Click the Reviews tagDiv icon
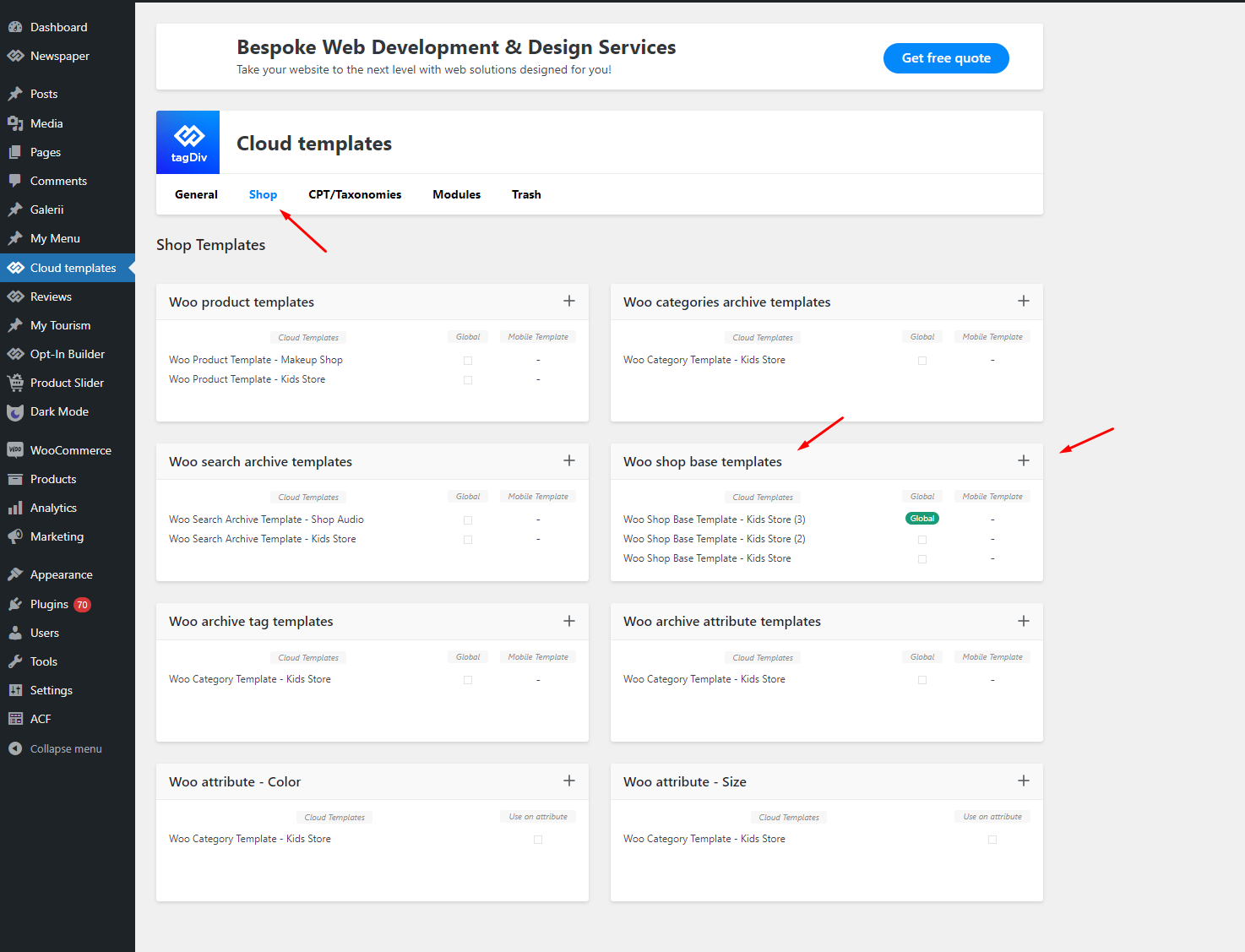This screenshot has width=1245, height=952. pos(15,296)
